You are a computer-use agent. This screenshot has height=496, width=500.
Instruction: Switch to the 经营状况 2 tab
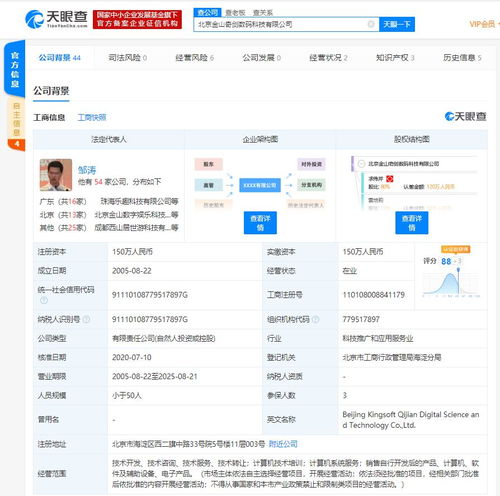329,58
